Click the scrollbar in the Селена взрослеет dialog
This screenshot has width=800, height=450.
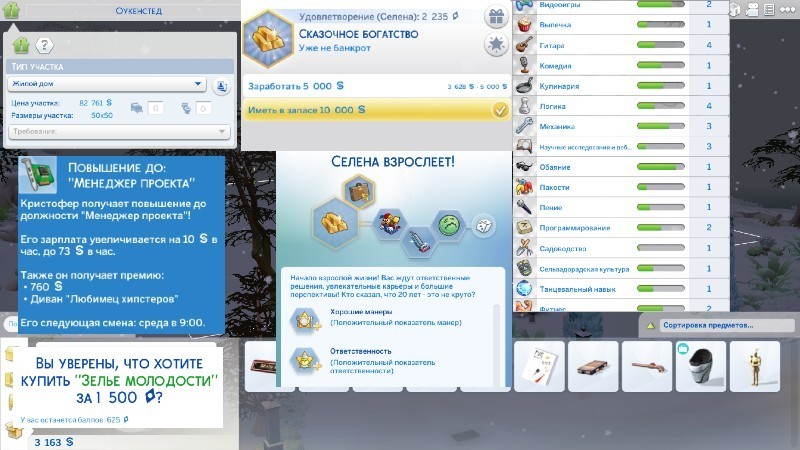coord(495,344)
